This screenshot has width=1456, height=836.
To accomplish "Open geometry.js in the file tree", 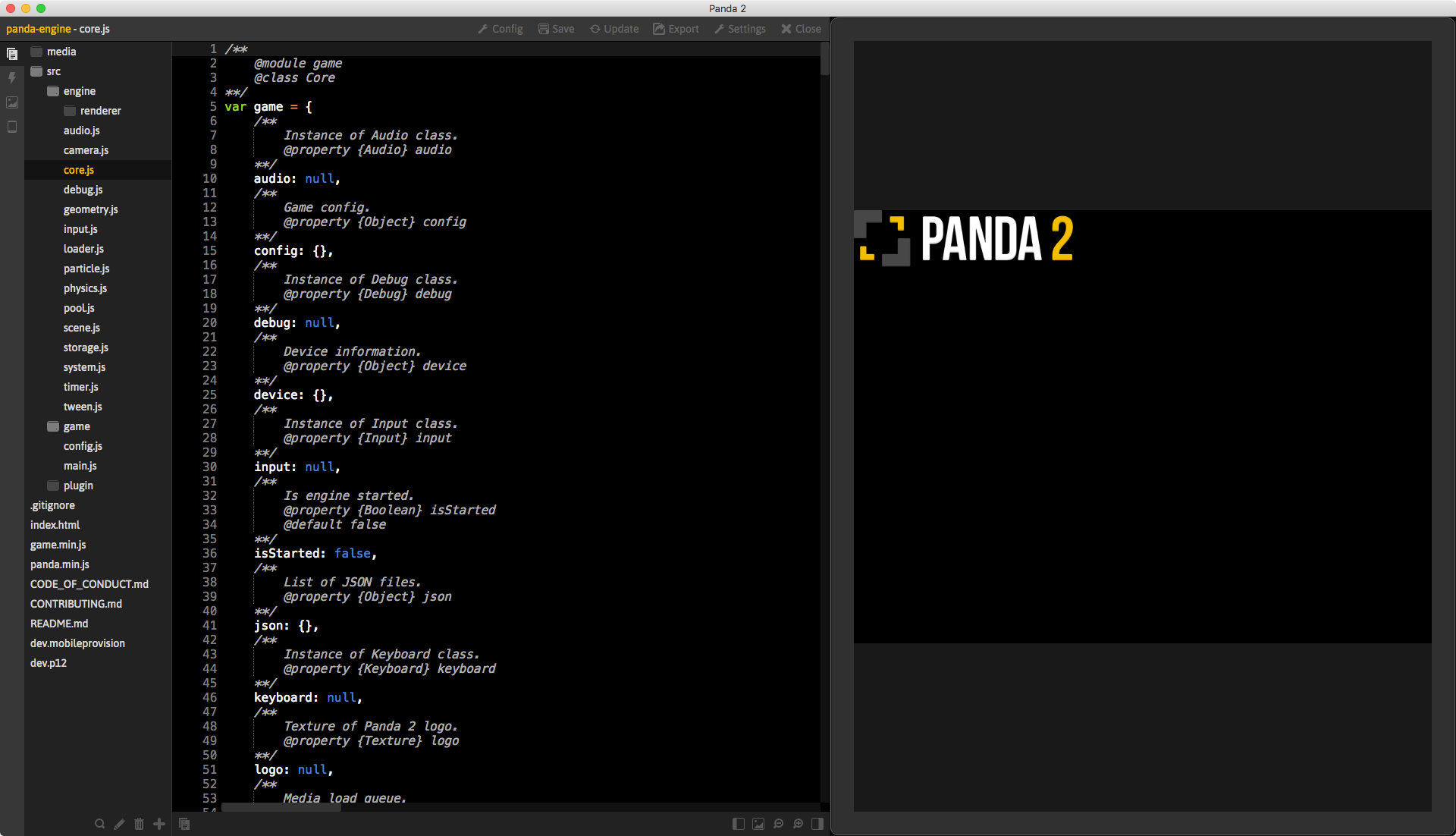I will coord(91,209).
